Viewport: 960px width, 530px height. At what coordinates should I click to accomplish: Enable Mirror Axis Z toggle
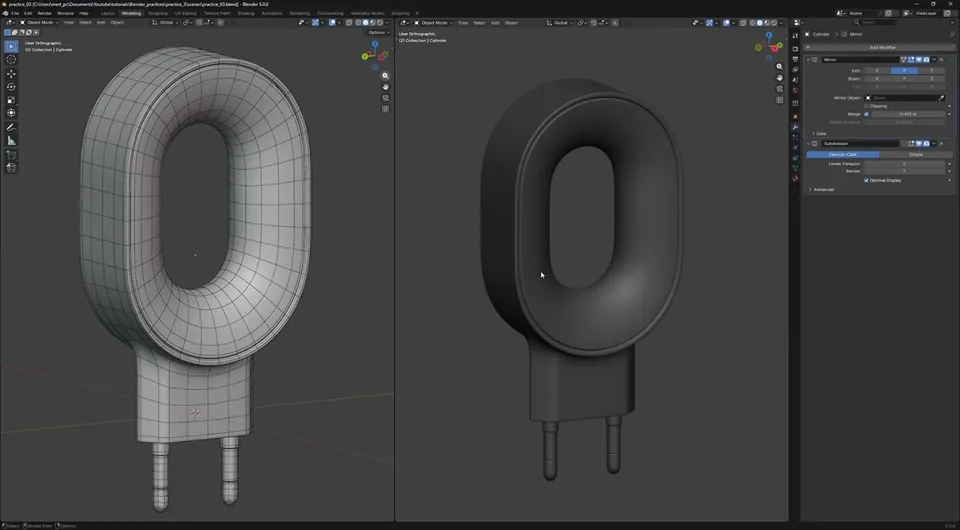pyautogui.click(x=931, y=70)
